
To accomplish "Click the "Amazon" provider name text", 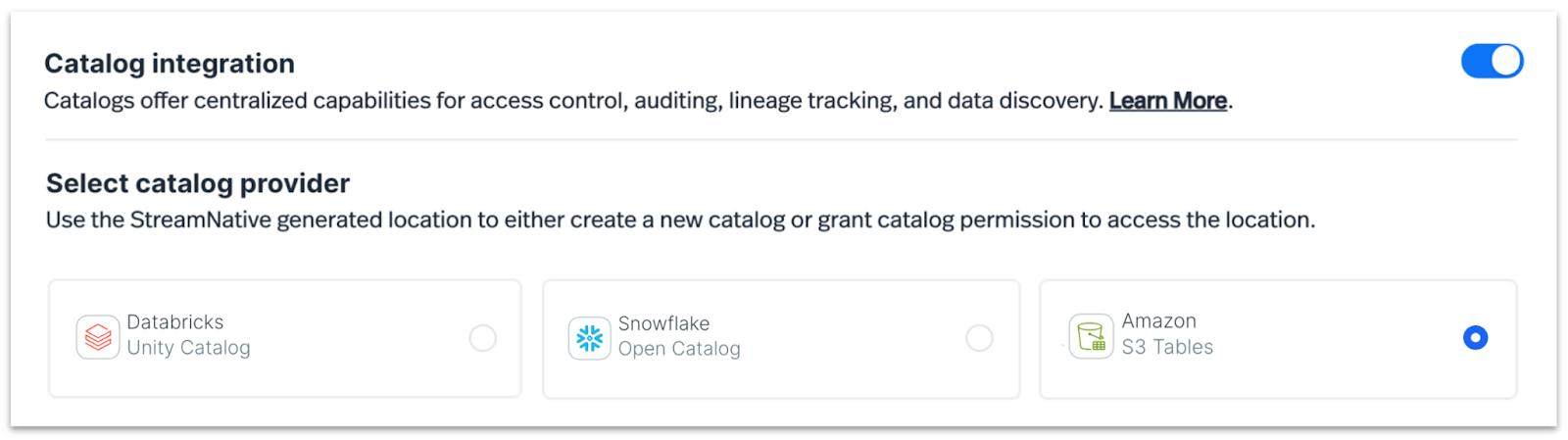I will (1158, 321).
